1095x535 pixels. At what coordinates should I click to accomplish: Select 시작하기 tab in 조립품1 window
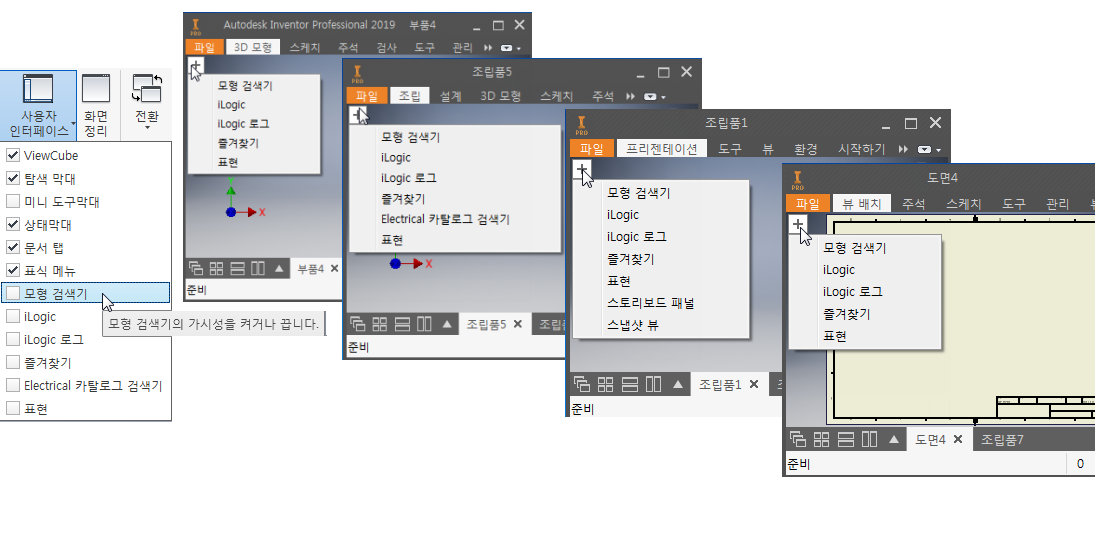tap(861, 149)
